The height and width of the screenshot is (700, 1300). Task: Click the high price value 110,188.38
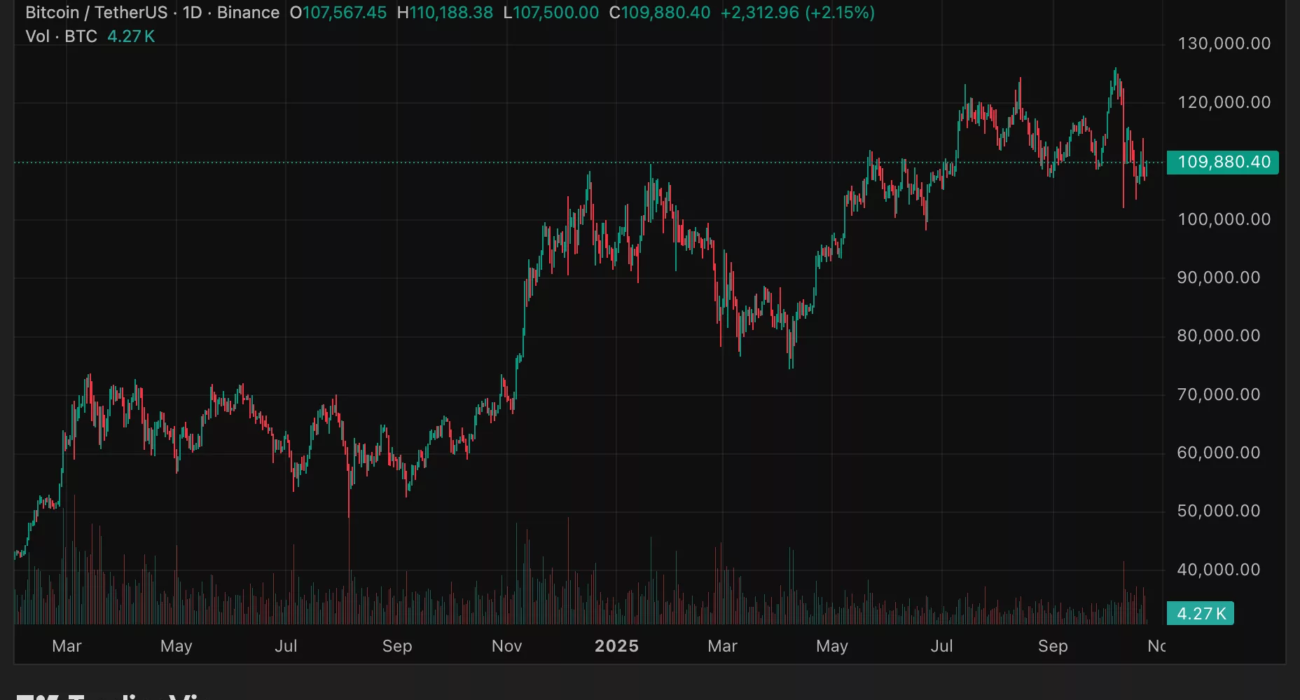(x=452, y=13)
